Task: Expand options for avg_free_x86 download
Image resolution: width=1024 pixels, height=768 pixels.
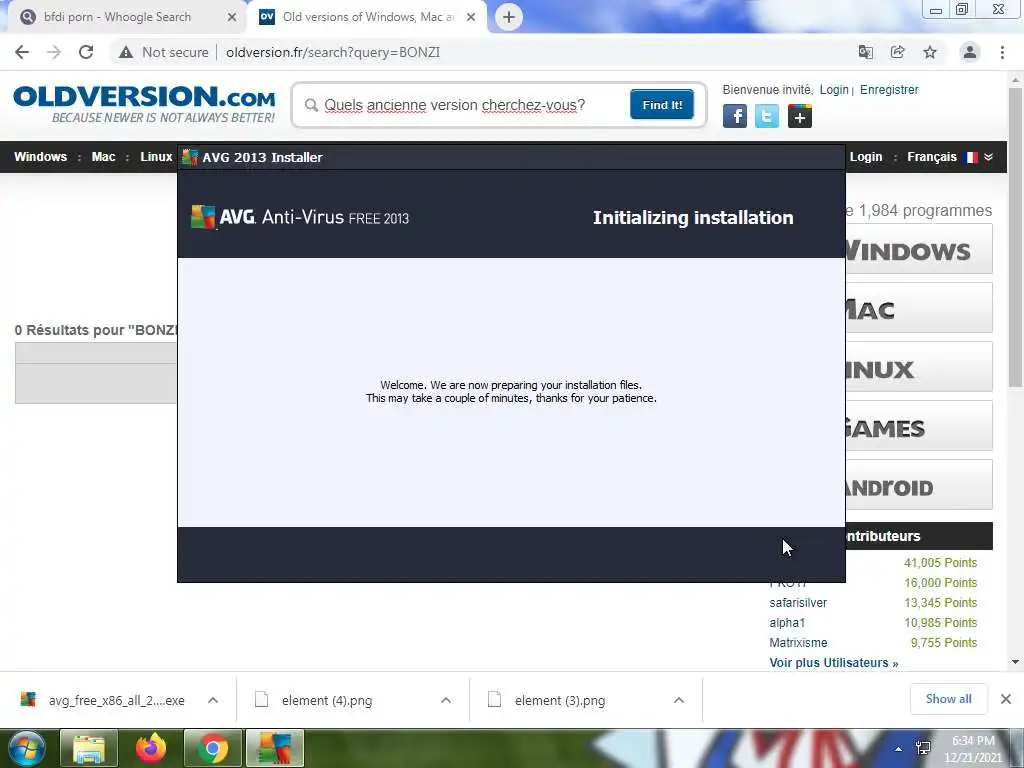Action: [213, 700]
